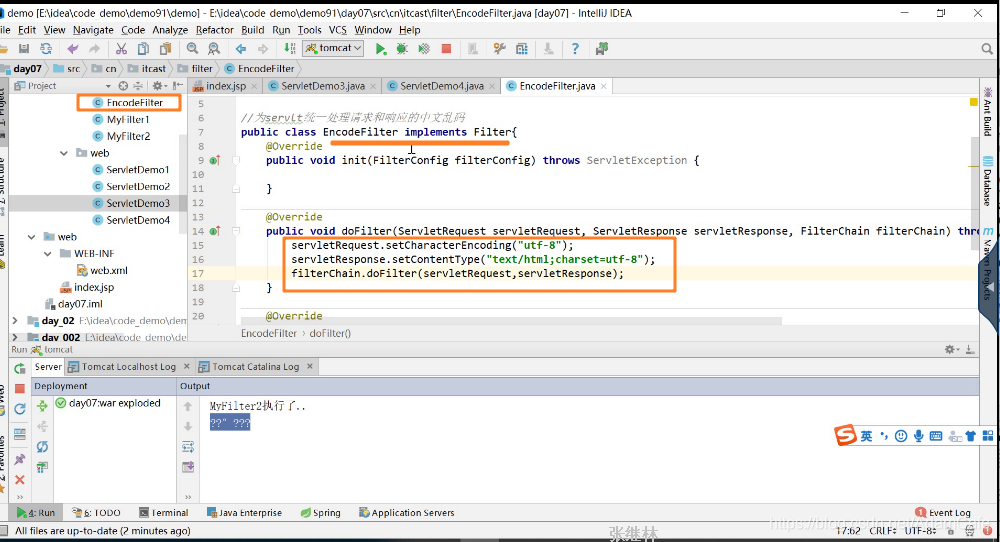Close the Tomcat Catalina Log tab
The height and width of the screenshot is (542, 1000).
click(x=309, y=367)
